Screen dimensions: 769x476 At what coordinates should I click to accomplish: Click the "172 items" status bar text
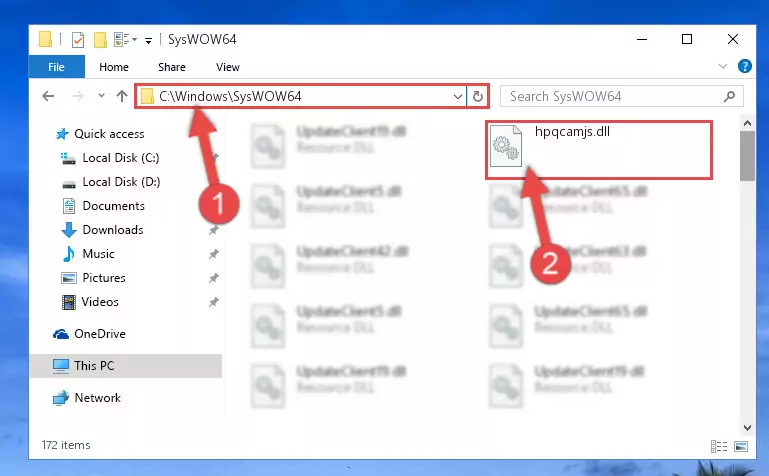[x=66, y=445]
